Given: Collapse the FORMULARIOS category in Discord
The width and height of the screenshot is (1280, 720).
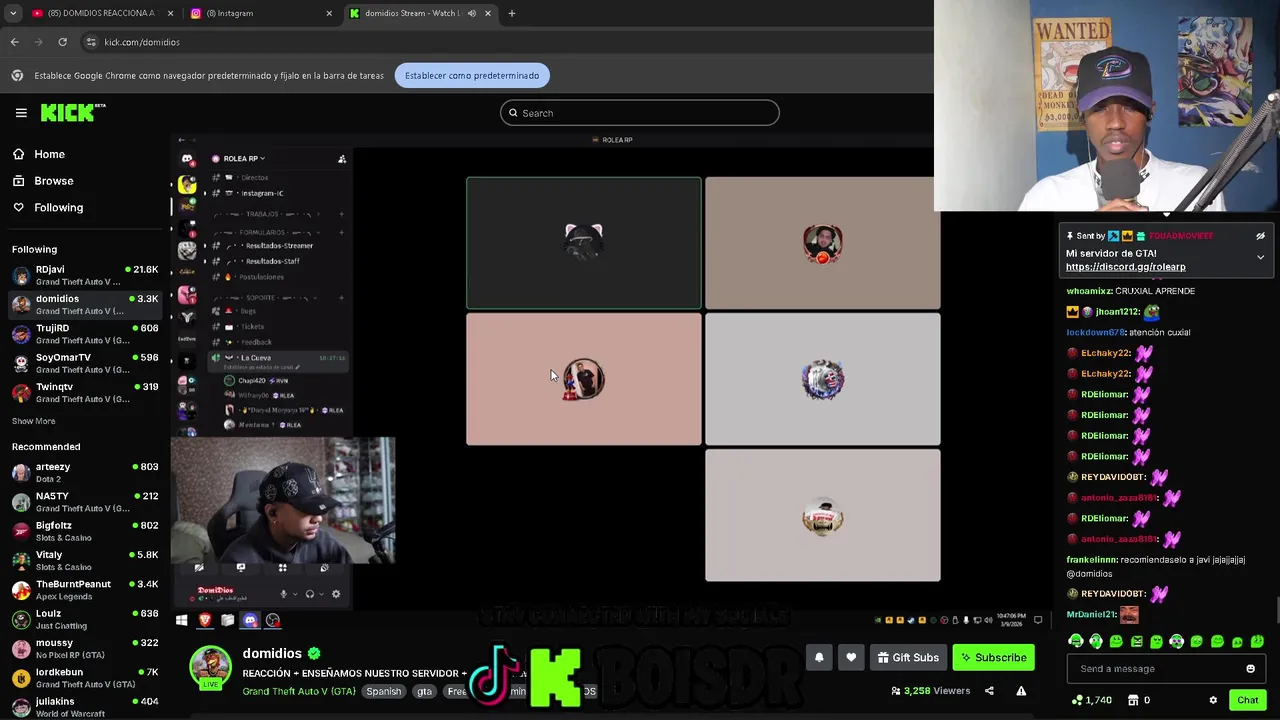Looking at the screenshot, I should pyautogui.click(x=262, y=231).
